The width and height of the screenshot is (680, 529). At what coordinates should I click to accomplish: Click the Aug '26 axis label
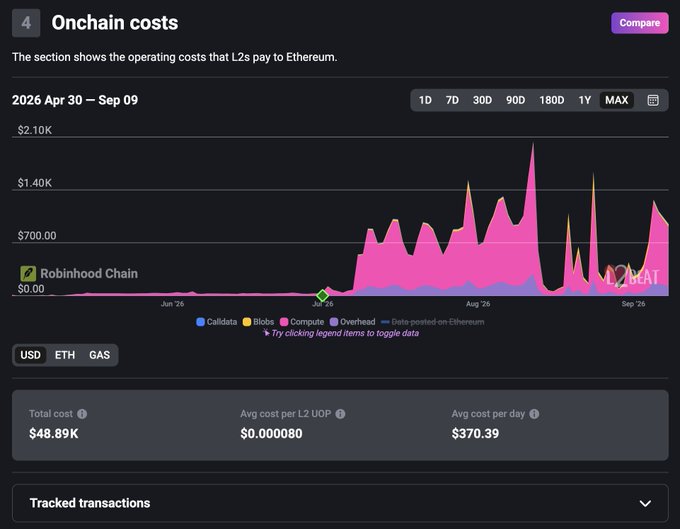(478, 304)
